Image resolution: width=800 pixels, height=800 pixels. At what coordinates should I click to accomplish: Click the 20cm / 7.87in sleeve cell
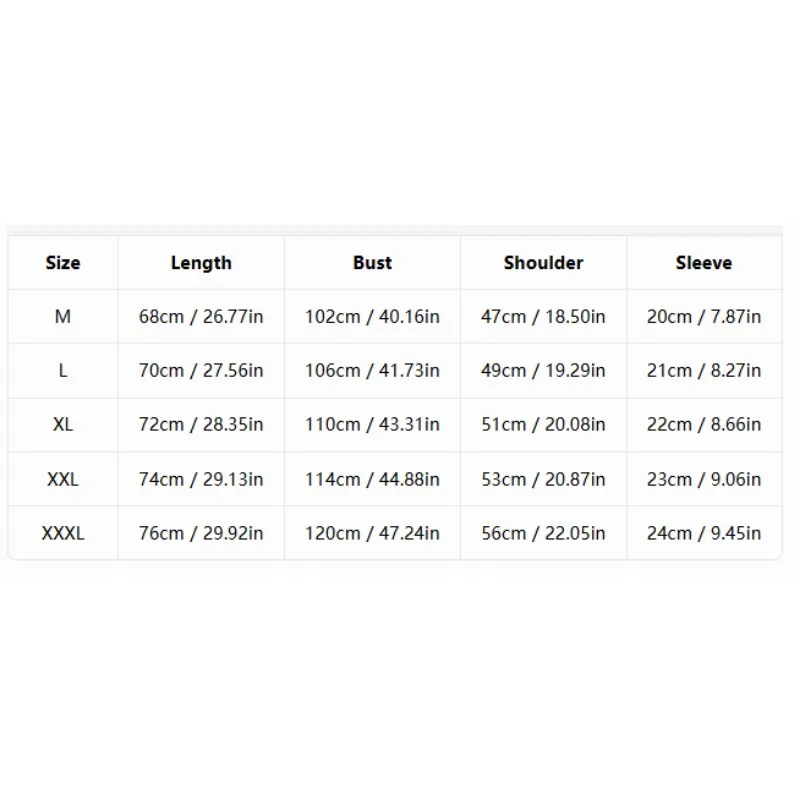[x=704, y=316]
